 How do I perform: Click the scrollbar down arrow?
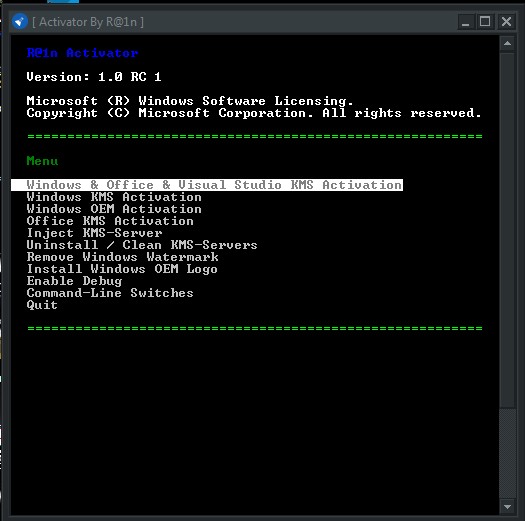[507, 507]
